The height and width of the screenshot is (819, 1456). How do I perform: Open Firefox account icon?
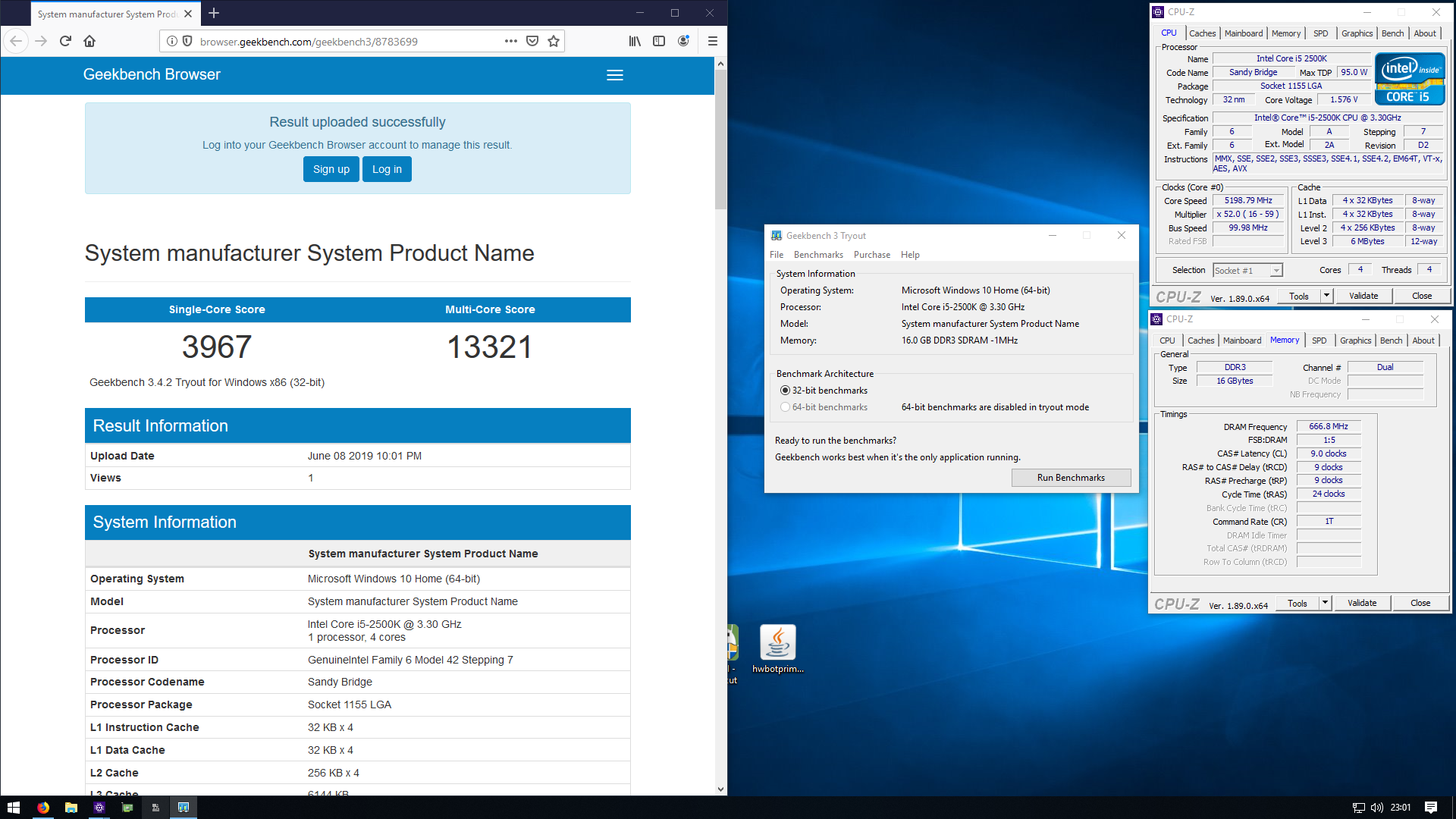pos(683,41)
